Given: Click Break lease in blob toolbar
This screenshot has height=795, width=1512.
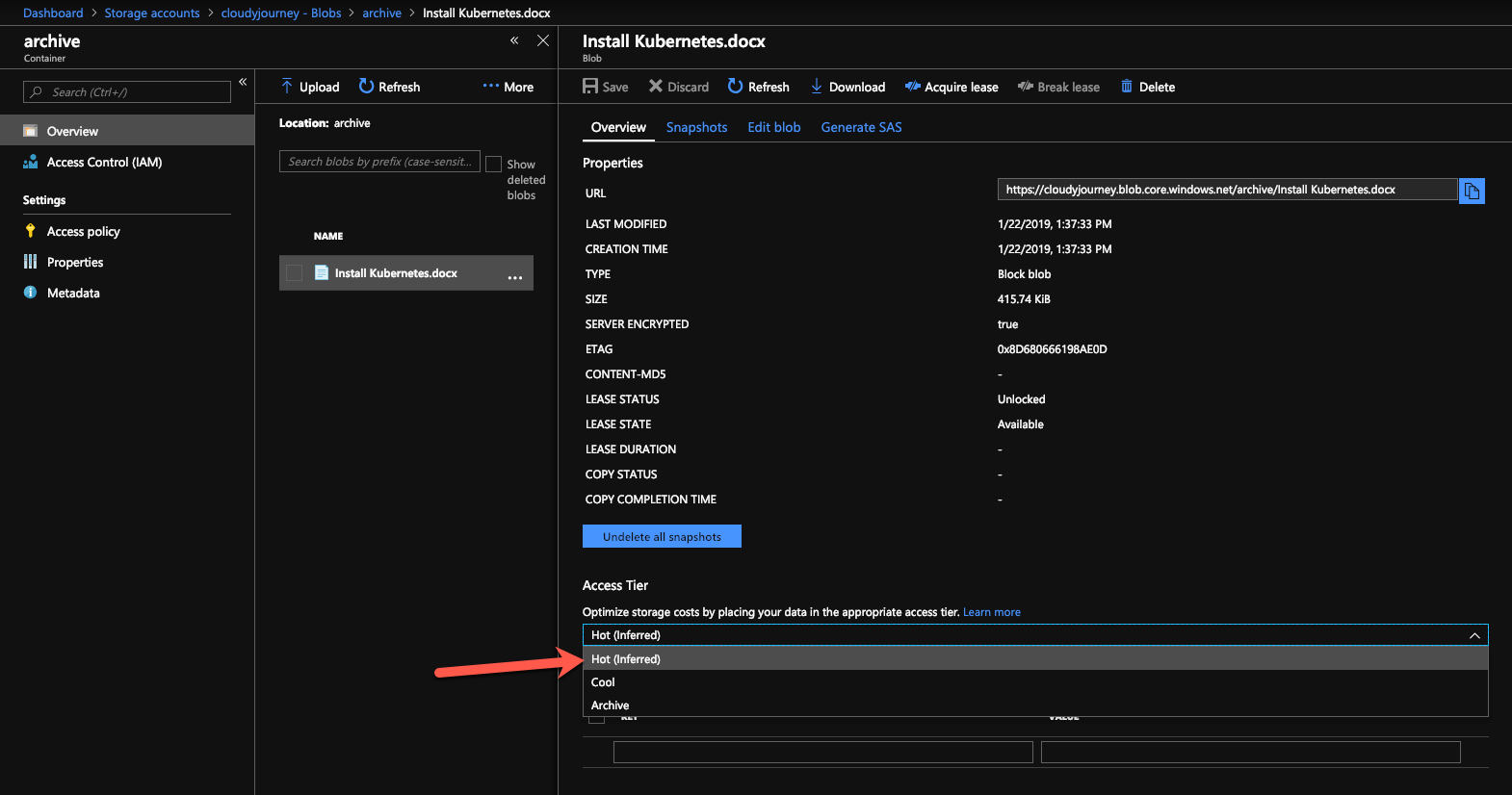Looking at the screenshot, I should tap(1059, 87).
